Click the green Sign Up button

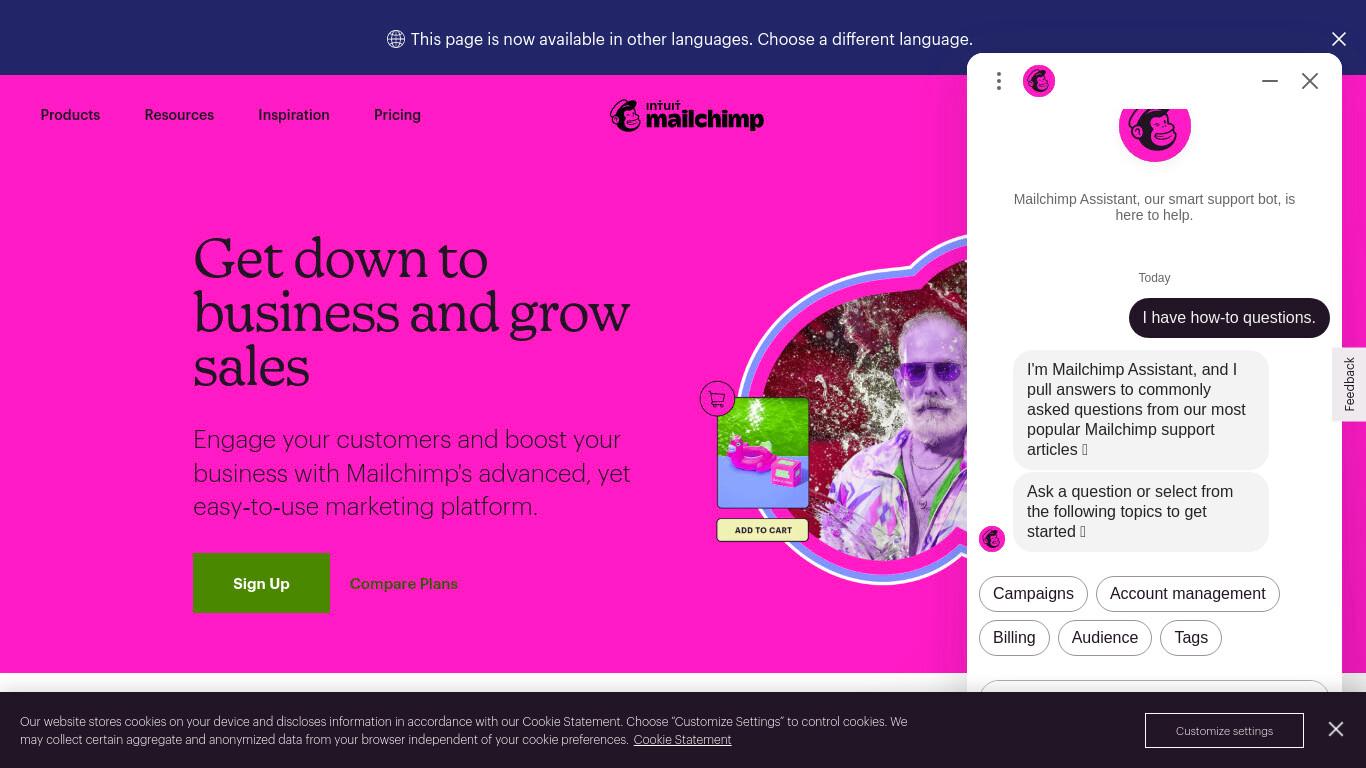(x=261, y=583)
